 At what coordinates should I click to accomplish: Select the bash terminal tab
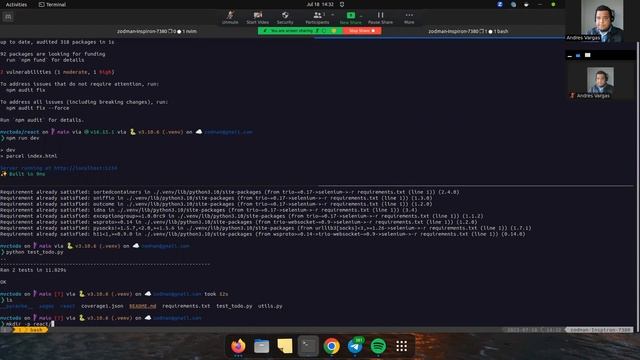click(468, 31)
